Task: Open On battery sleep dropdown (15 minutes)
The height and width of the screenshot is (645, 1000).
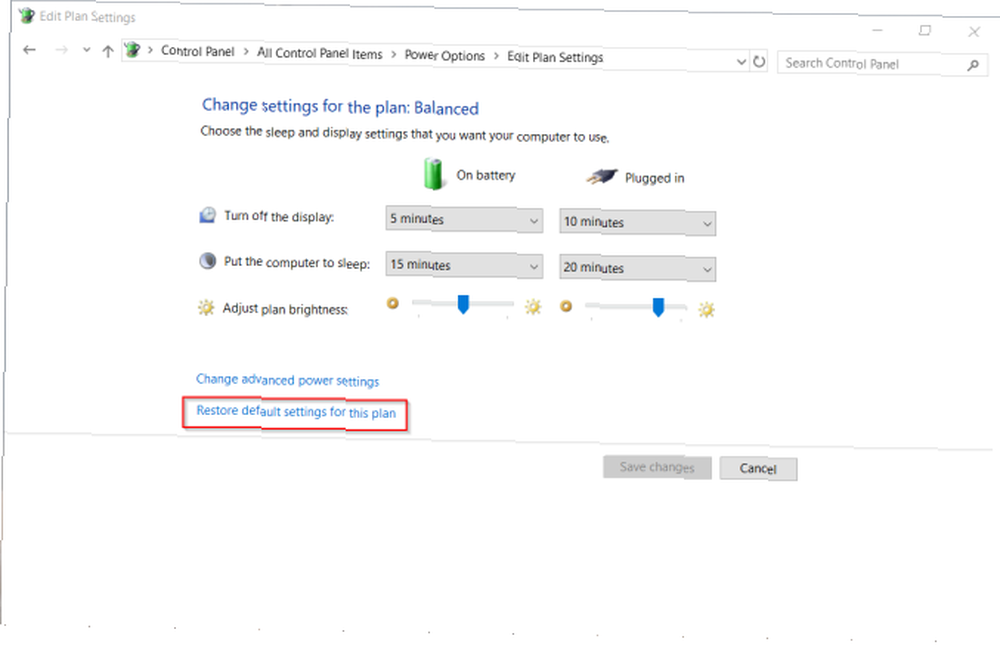Action: click(464, 265)
